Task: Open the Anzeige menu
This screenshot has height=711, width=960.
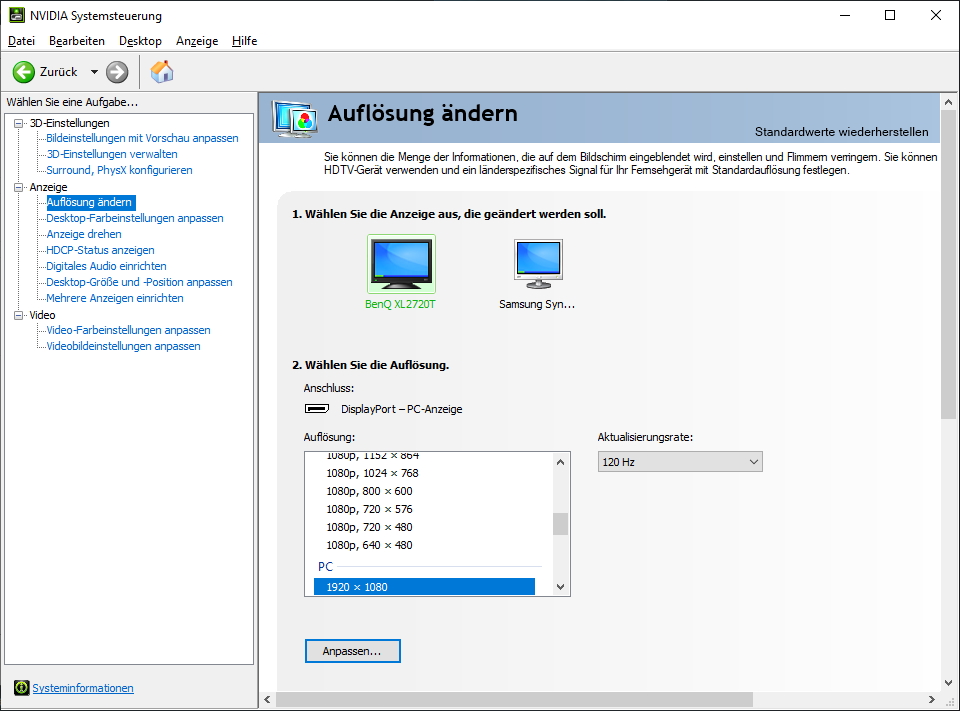Action: [x=197, y=41]
